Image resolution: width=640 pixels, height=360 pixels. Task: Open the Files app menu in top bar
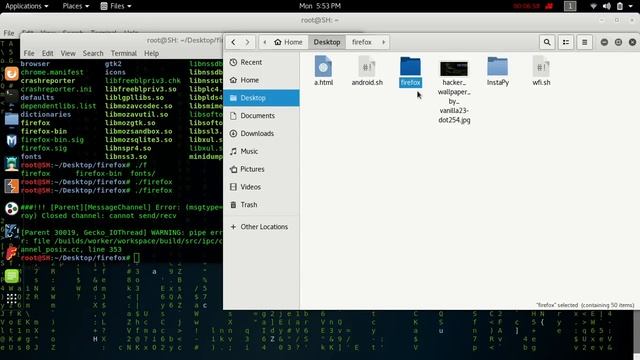coord(116,6)
